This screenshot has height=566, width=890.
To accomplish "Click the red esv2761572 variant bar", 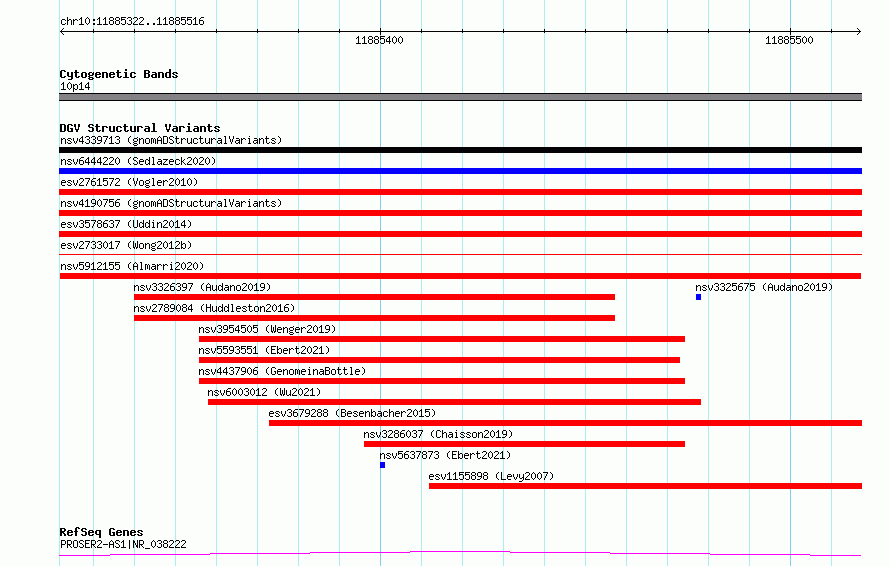I will [x=460, y=192].
